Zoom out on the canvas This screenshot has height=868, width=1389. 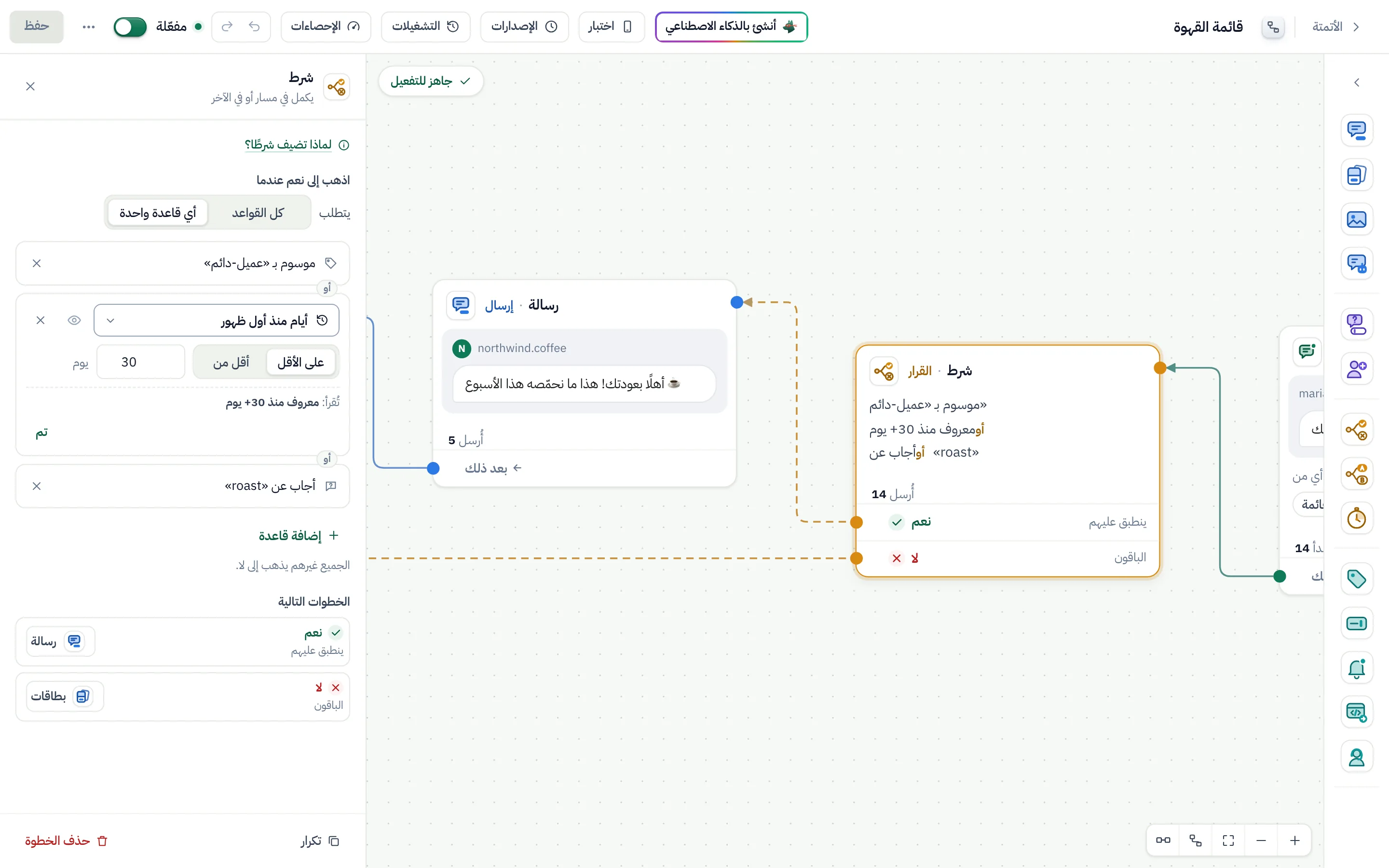(x=1261, y=841)
